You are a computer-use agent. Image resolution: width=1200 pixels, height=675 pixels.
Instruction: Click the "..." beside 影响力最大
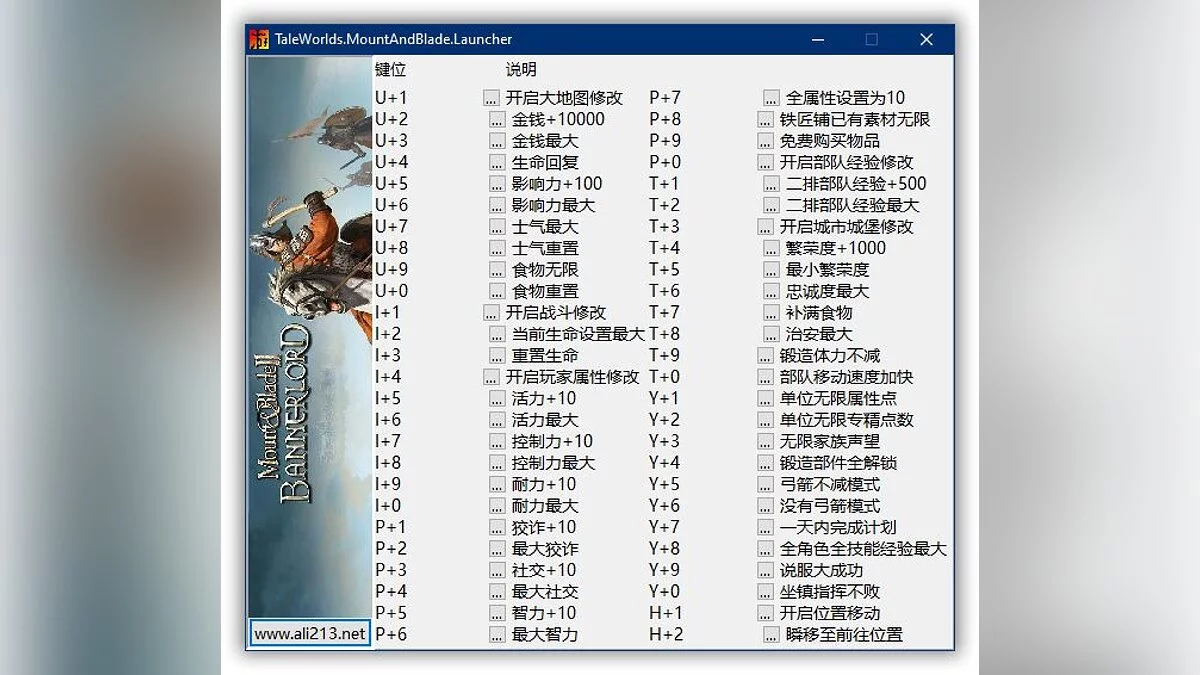[x=495, y=205]
